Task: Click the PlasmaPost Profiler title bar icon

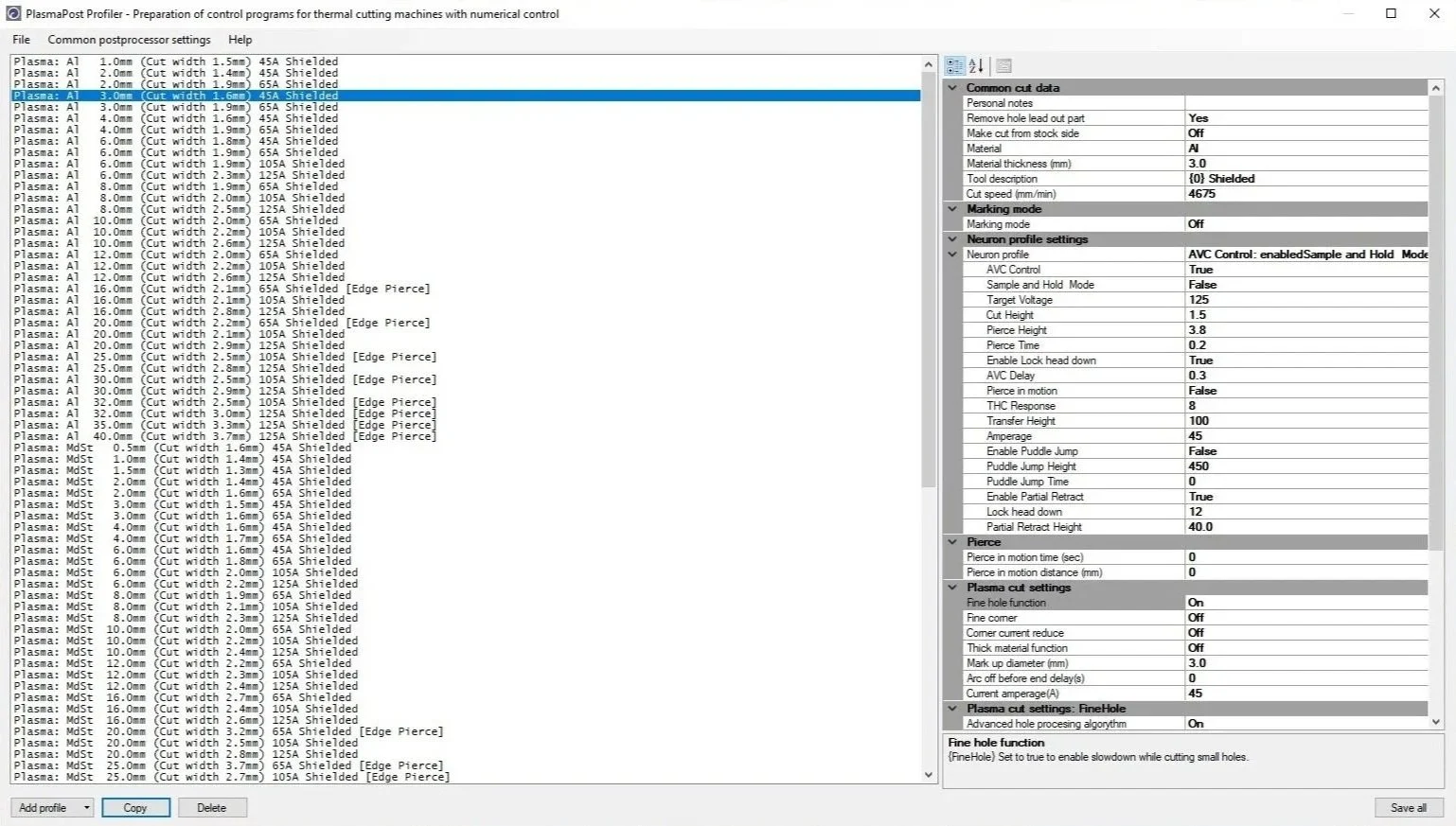Action: point(13,13)
